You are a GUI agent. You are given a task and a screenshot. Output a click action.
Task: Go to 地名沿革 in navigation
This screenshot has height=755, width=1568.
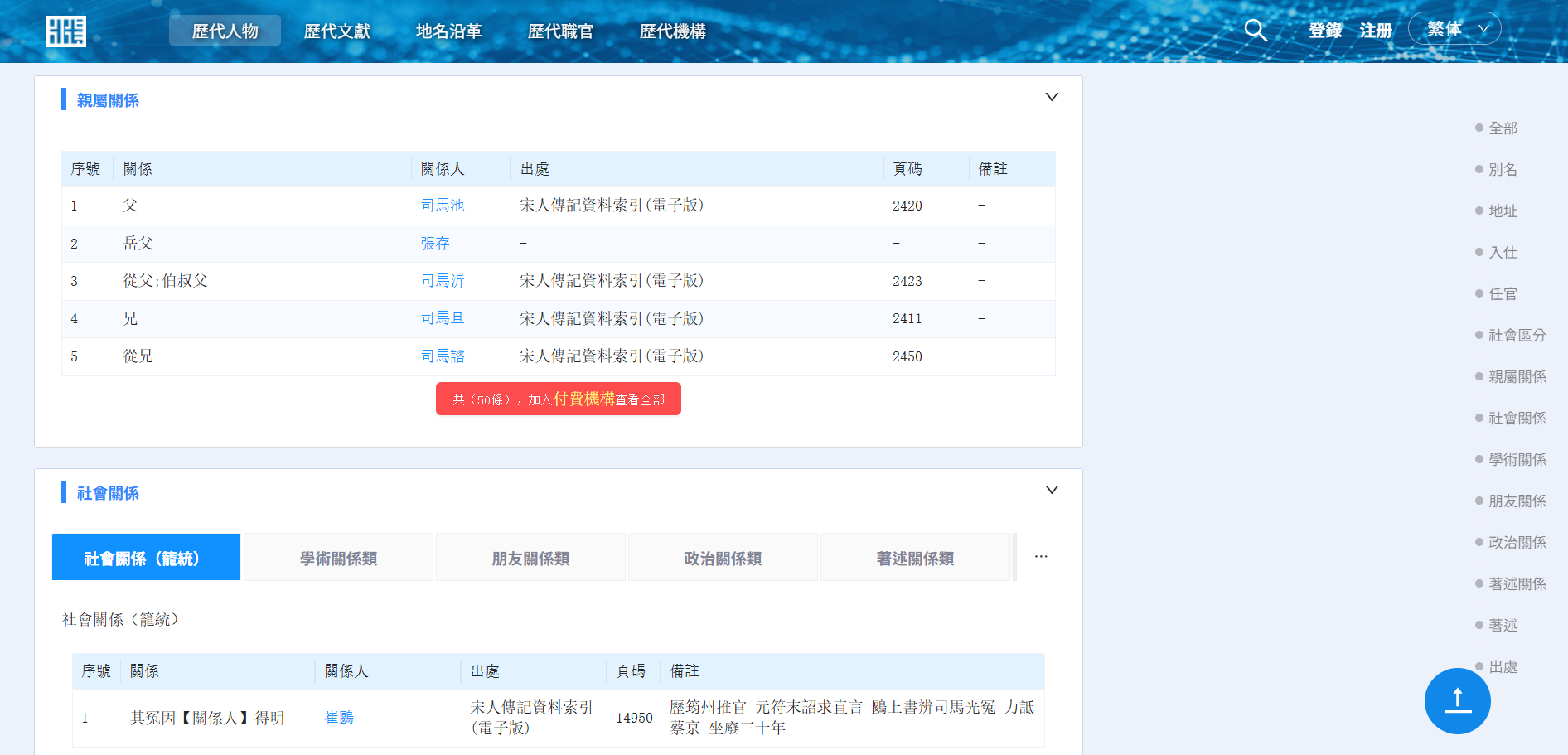(x=448, y=31)
